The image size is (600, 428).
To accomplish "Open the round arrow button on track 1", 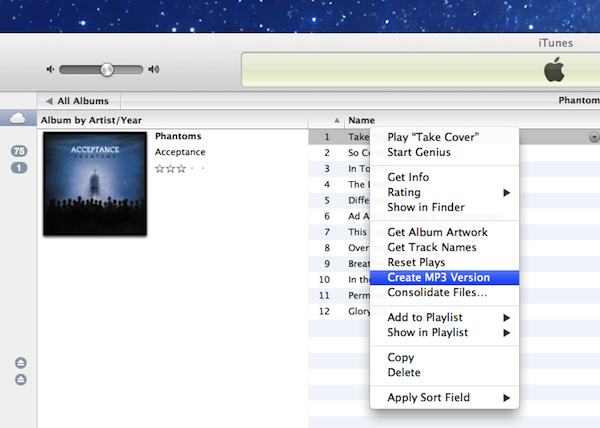I will click(x=594, y=137).
